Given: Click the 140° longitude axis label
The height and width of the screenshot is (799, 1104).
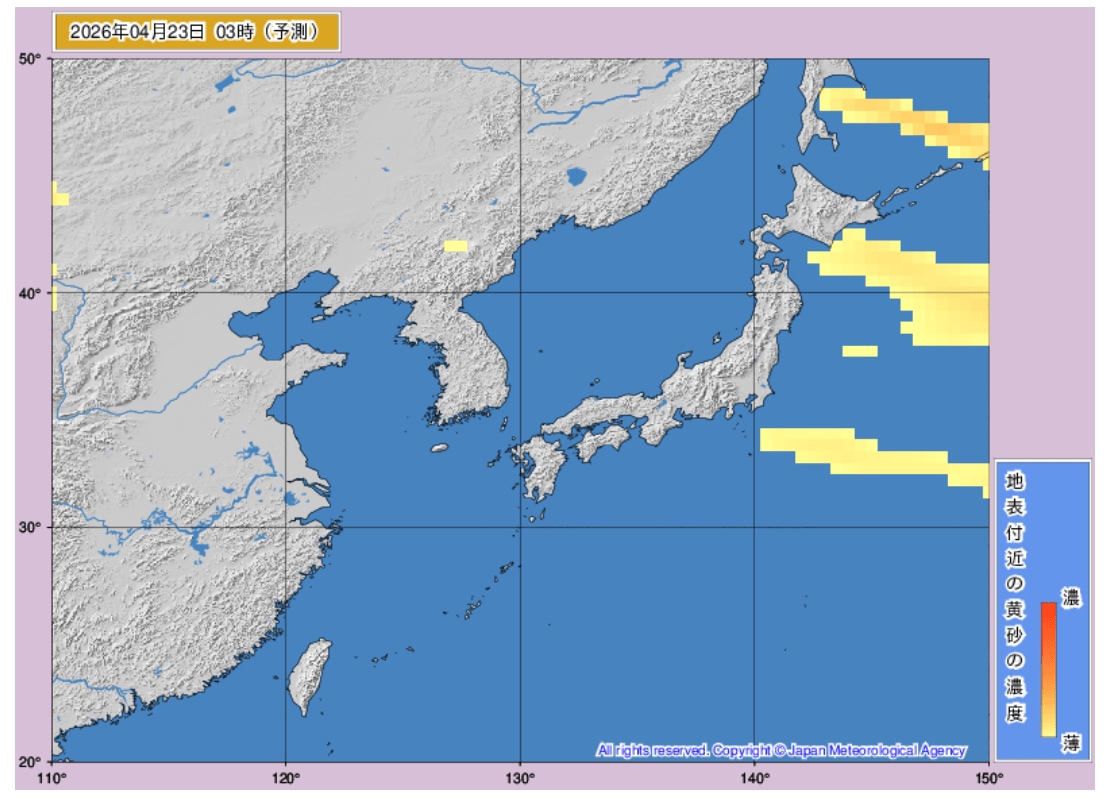Looking at the screenshot, I should point(754,777).
